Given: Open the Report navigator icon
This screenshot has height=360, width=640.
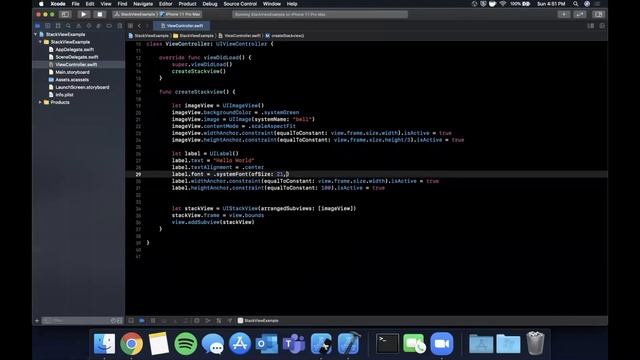Looking at the screenshot, I should tap(120, 26).
